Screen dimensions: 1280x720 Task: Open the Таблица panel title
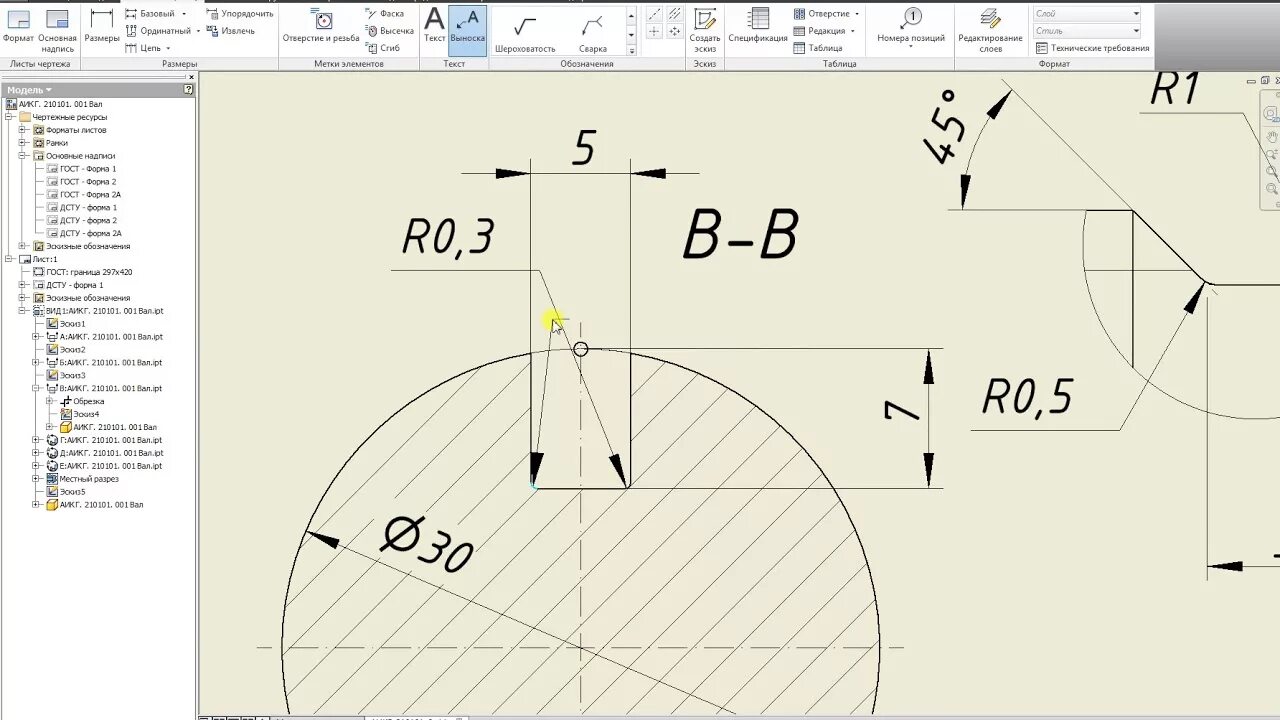[840, 64]
